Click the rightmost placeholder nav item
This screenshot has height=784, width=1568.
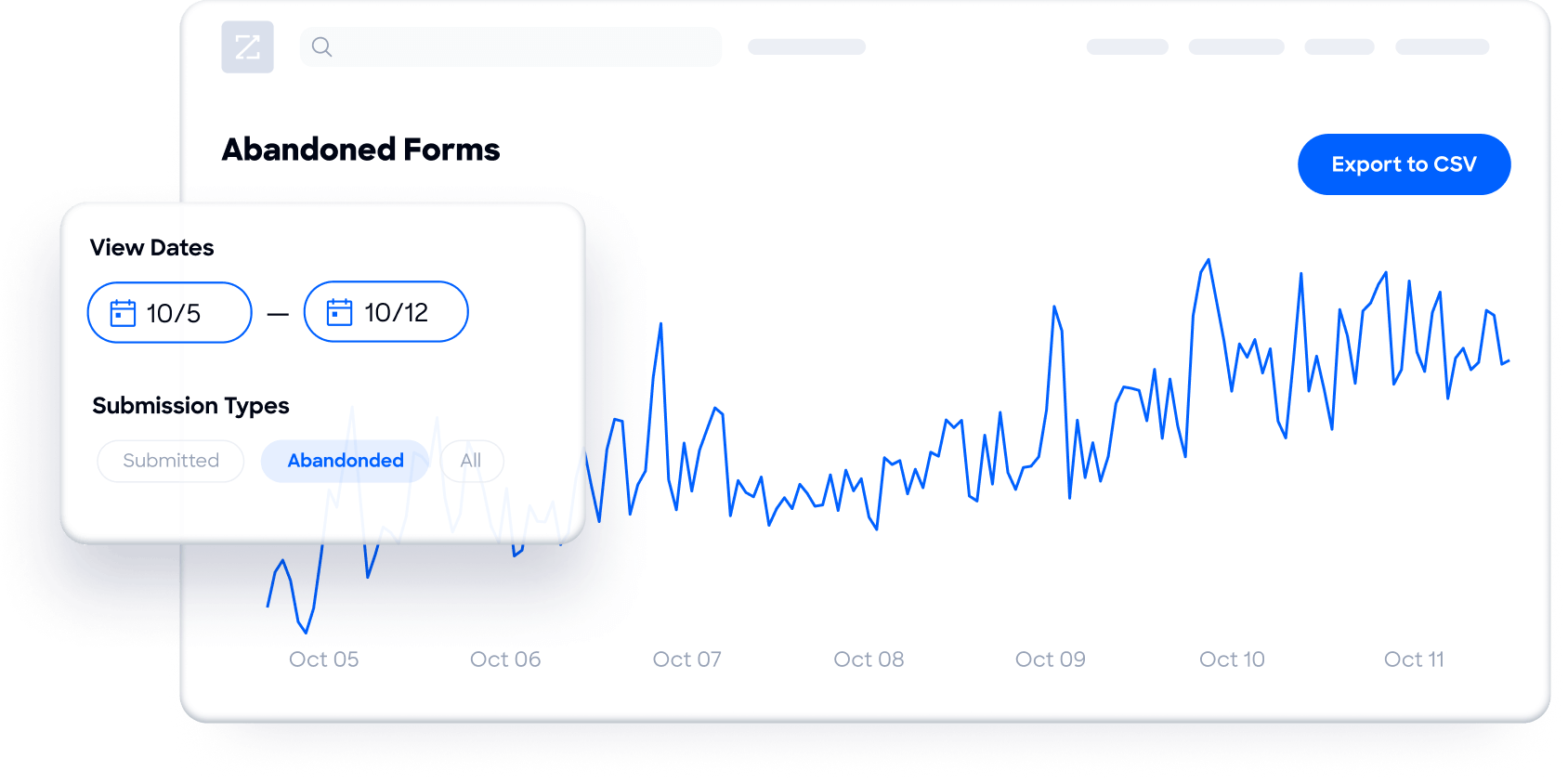click(1442, 46)
